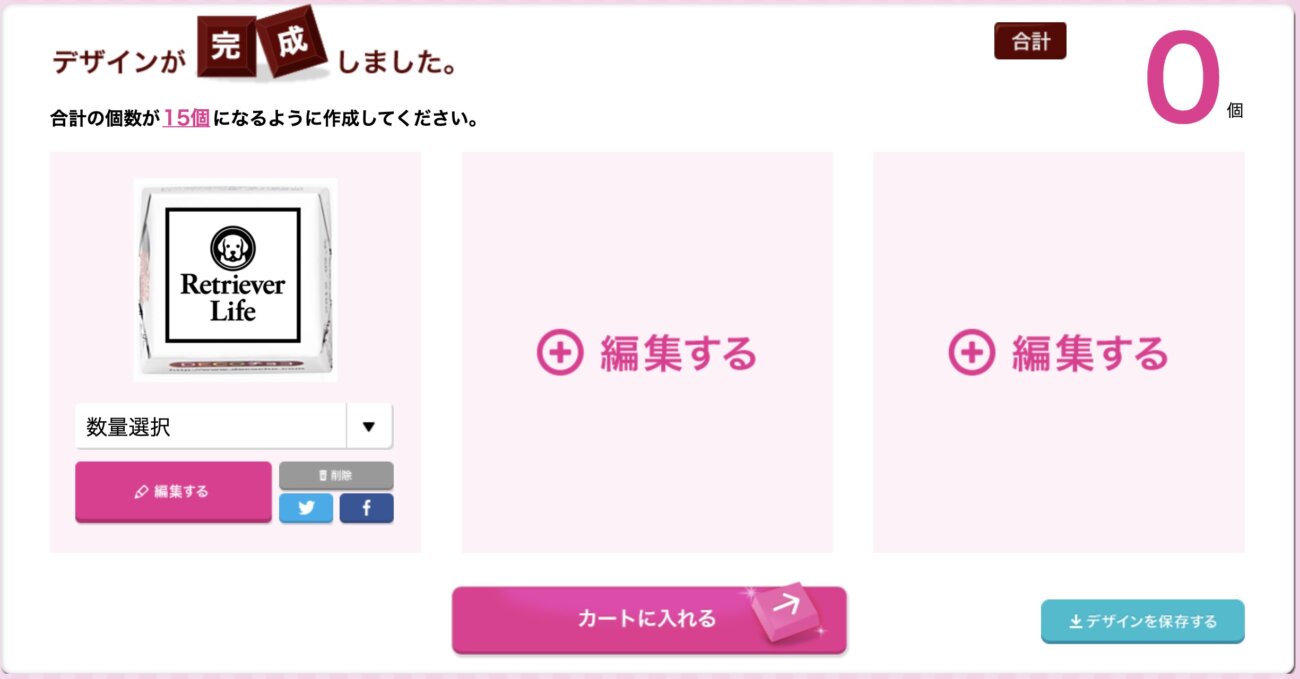This screenshot has width=1300, height=679.
Task: Delete the Retriever Life design with 削除
Action: click(336, 475)
